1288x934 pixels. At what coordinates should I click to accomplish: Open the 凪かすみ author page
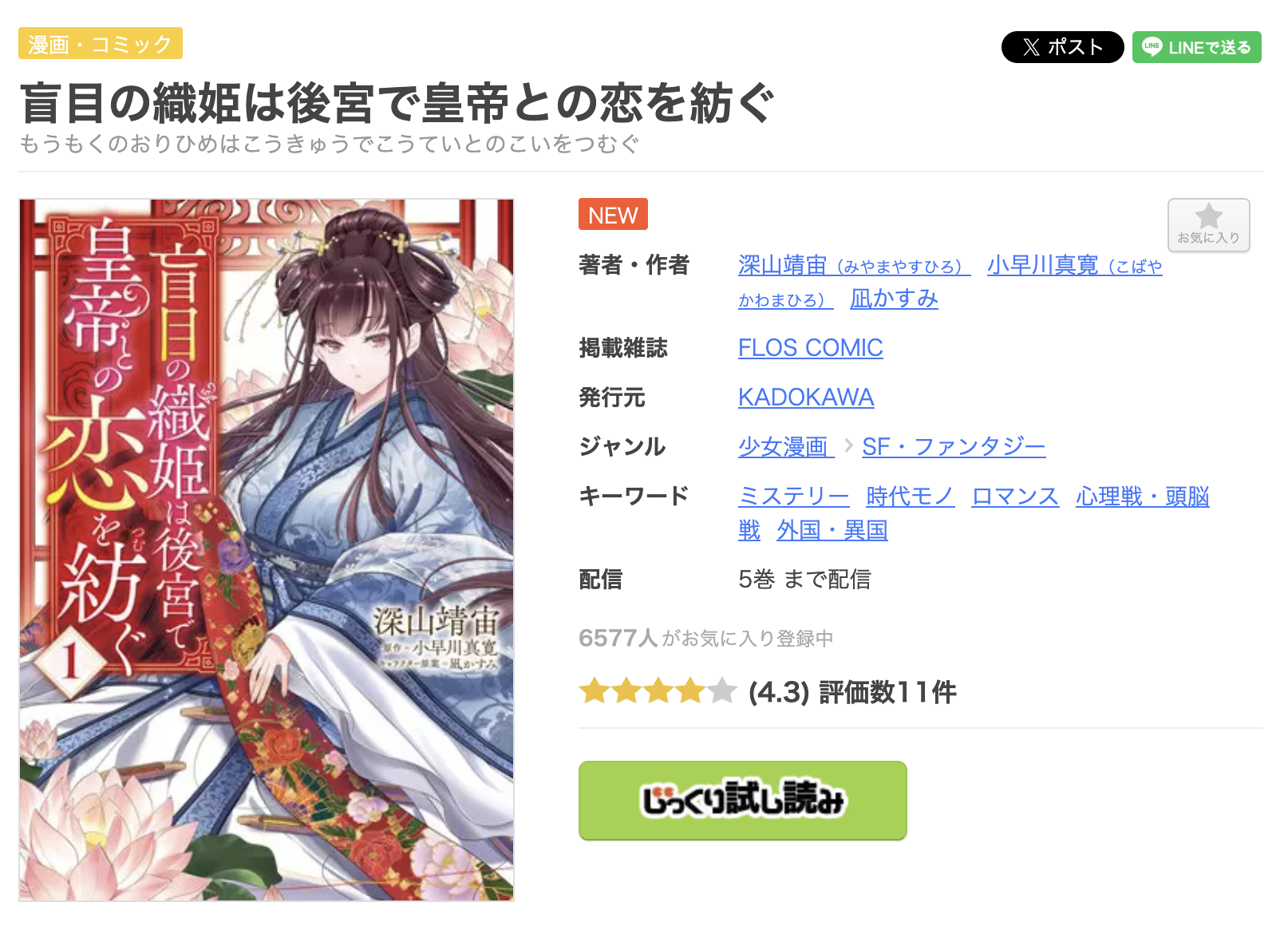[x=894, y=299]
